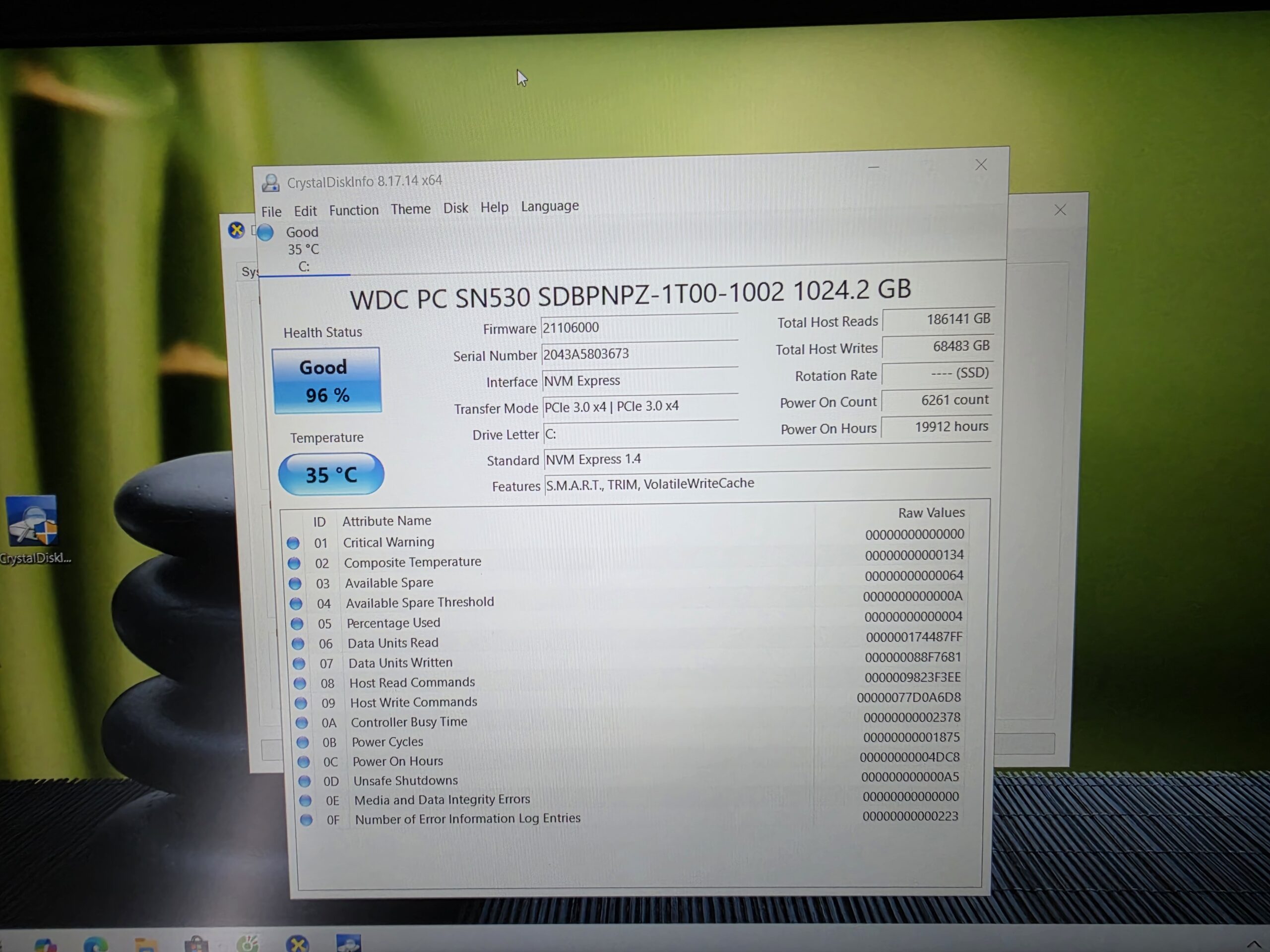
Task: Click the DirectX Diagnostic icon in the background window
Action: tap(236, 231)
